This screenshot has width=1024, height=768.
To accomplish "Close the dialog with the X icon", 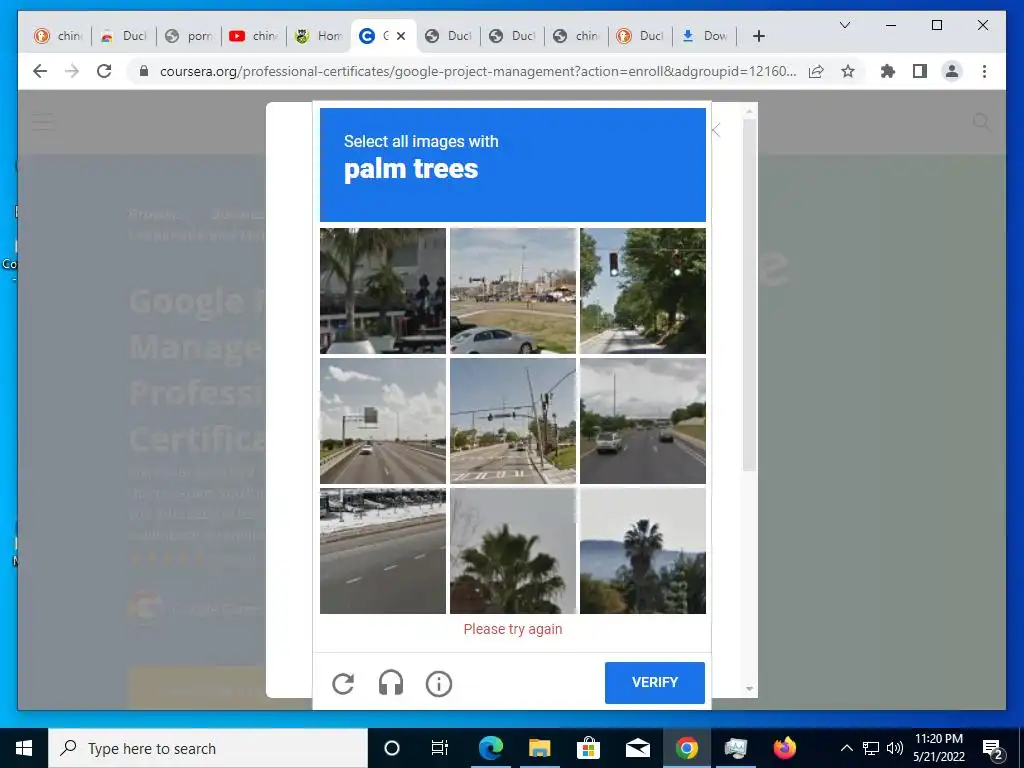I will tap(716, 130).
